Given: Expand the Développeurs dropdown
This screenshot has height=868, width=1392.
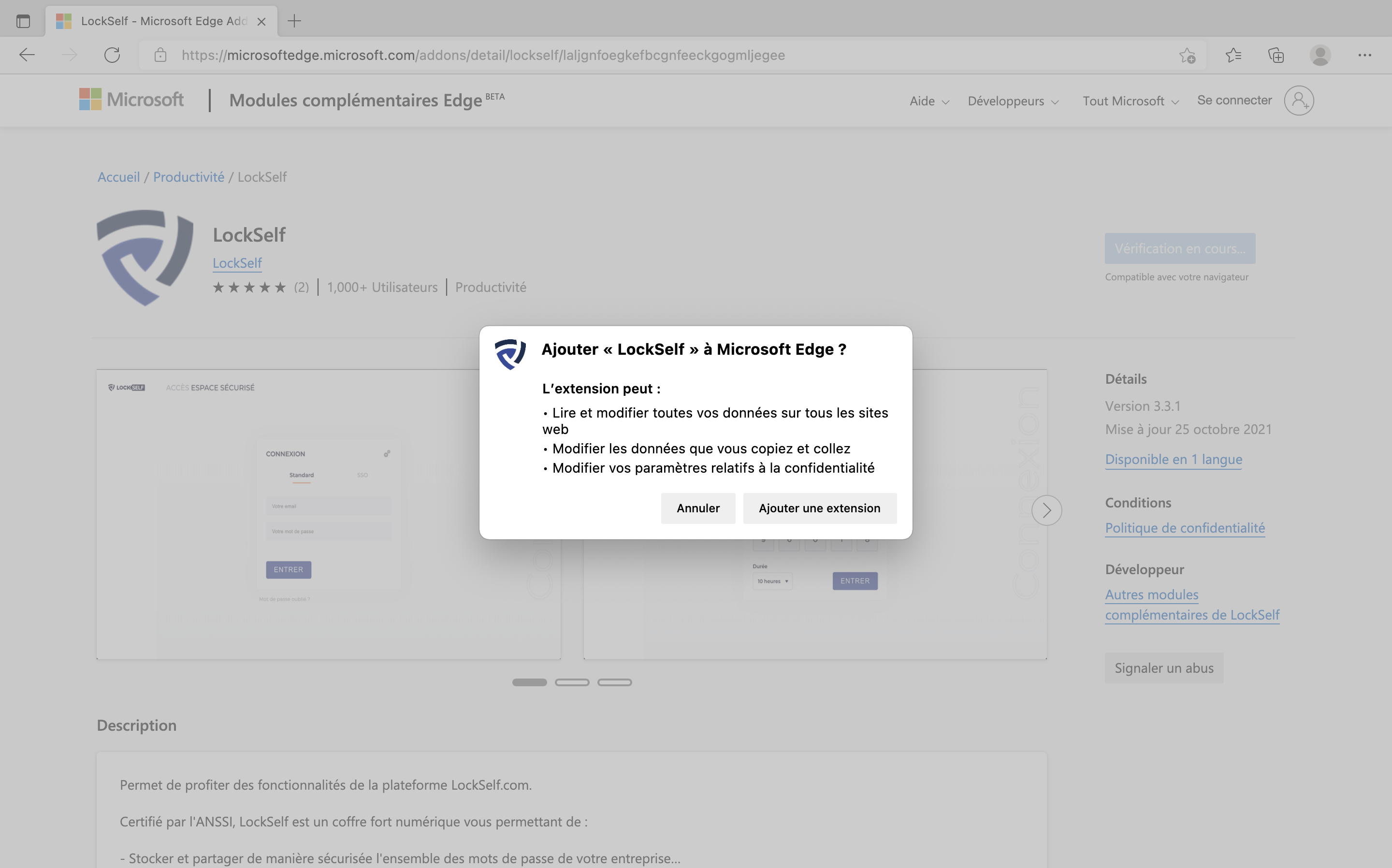Looking at the screenshot, I should tap(1013, 101).
